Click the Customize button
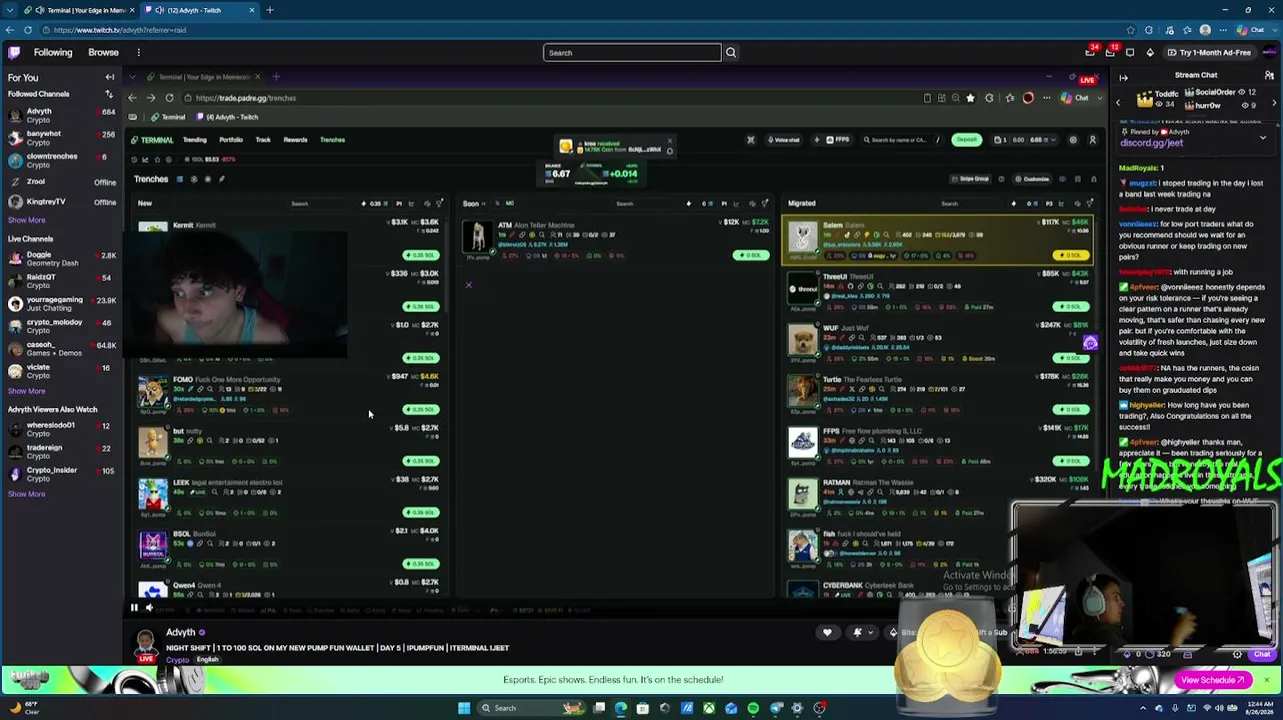This screenshot has height=720, width=1283. click(x=1032, y=179)
